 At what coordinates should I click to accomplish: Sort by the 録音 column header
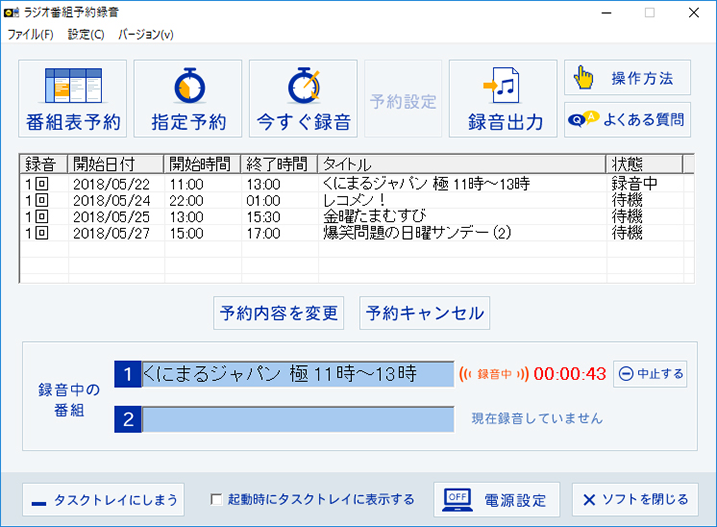43,164
